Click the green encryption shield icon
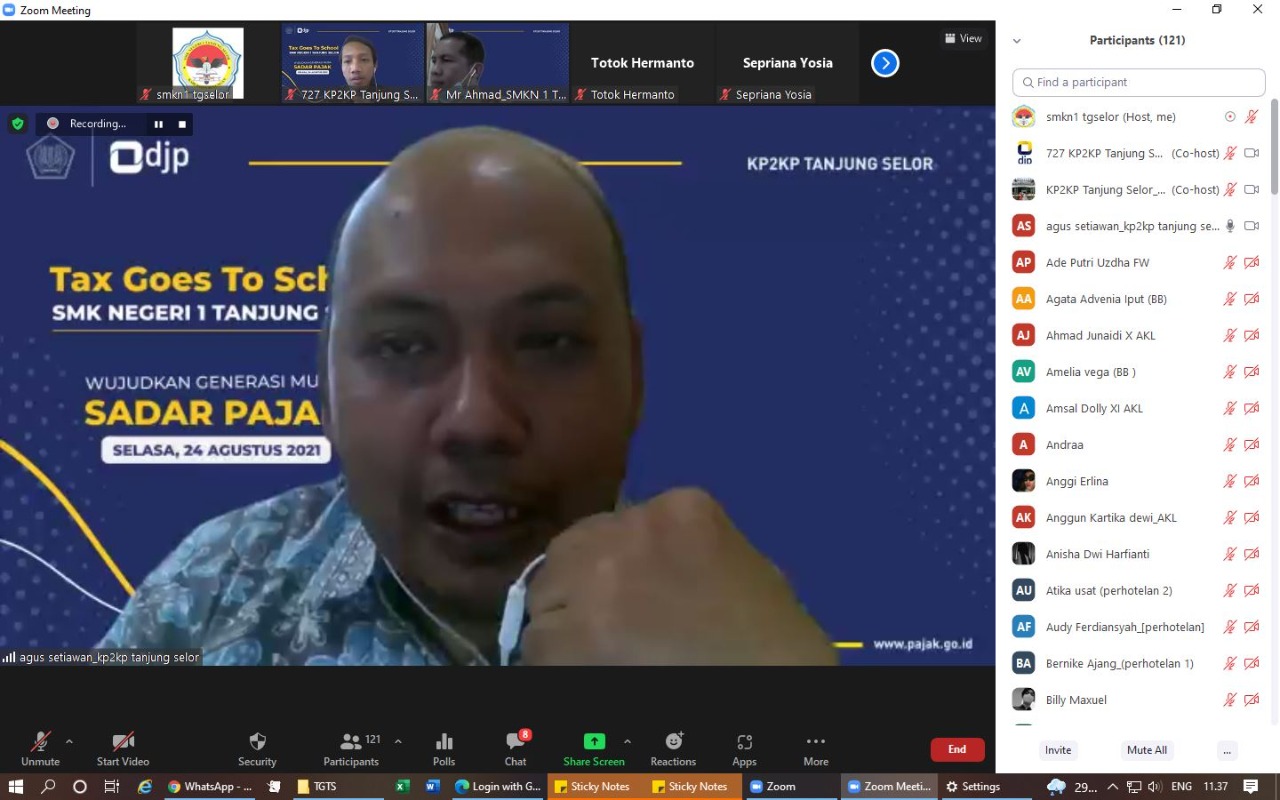 pos(17,124)
